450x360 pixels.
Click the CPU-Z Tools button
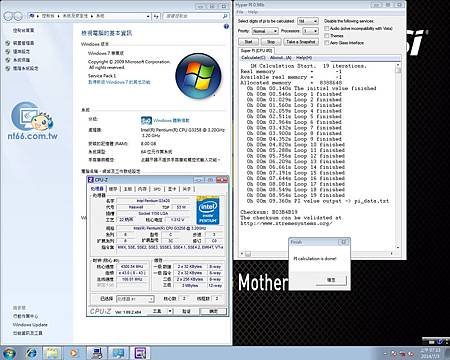[157, 311]
